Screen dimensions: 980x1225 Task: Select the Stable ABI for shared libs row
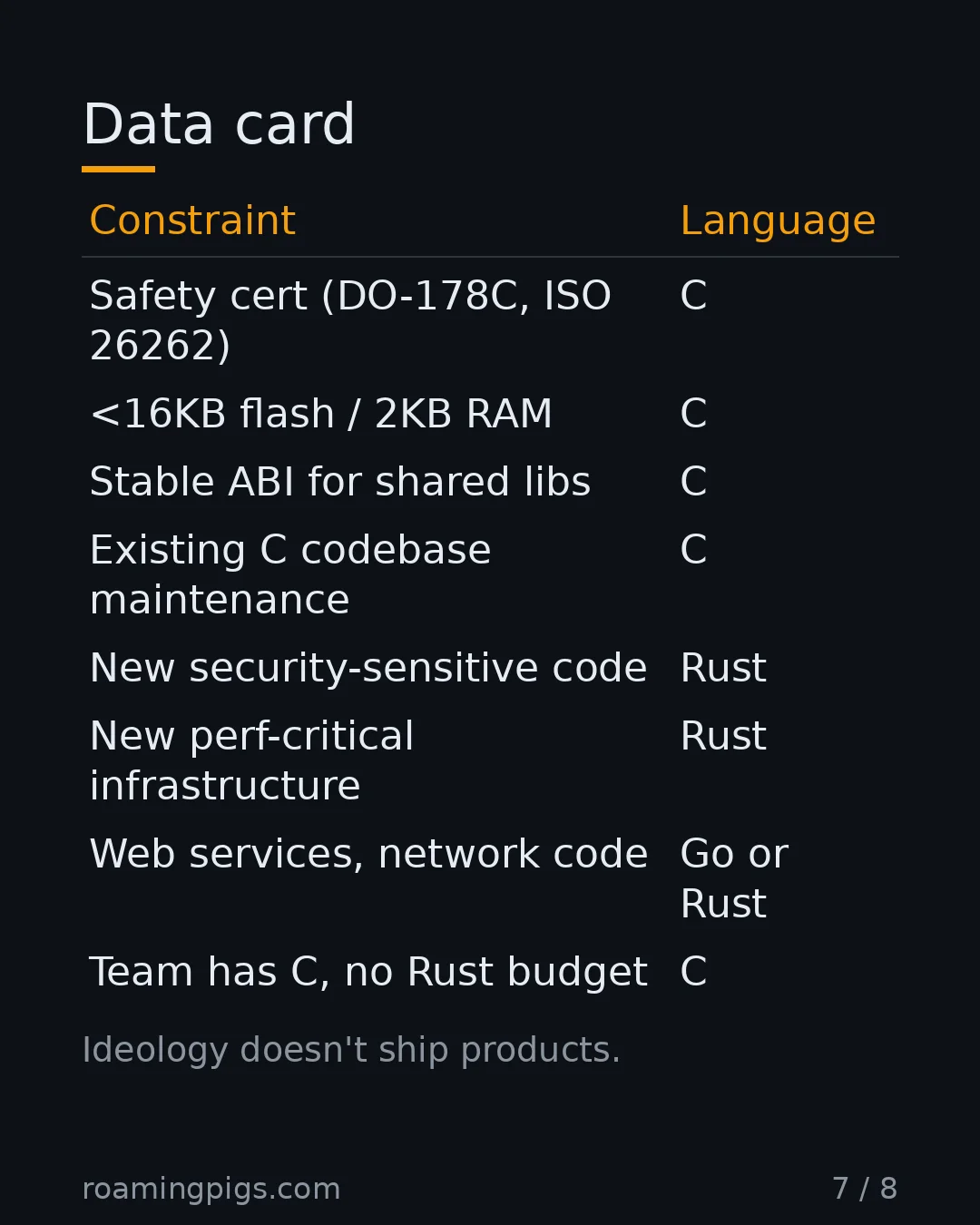(490, 482)
